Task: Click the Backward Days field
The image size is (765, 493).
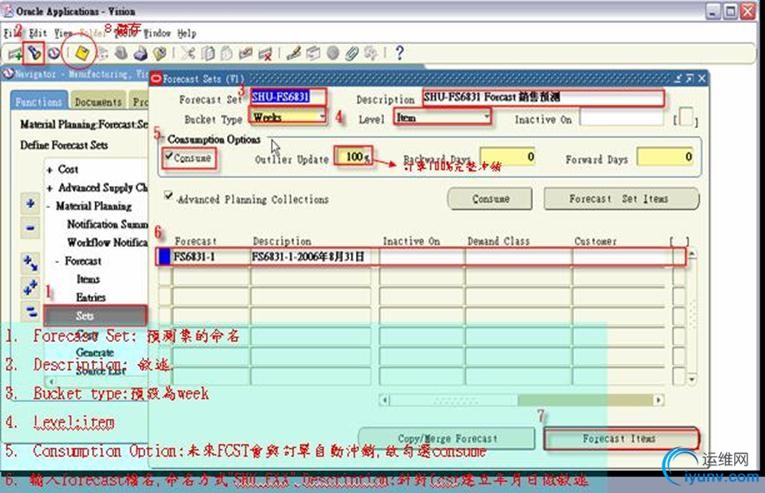Action: [507, 157]
